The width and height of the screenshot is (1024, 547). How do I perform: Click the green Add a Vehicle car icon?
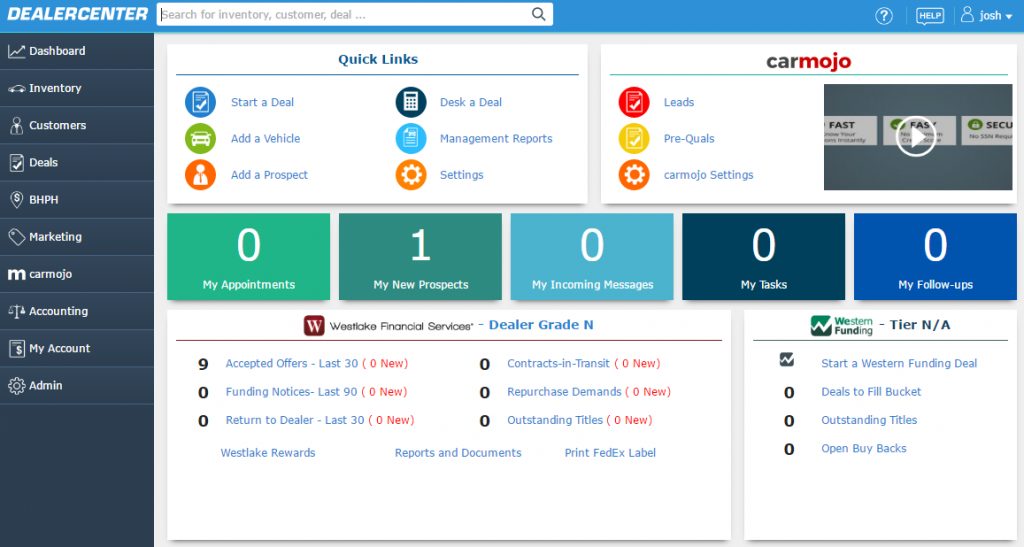[200, 138]
